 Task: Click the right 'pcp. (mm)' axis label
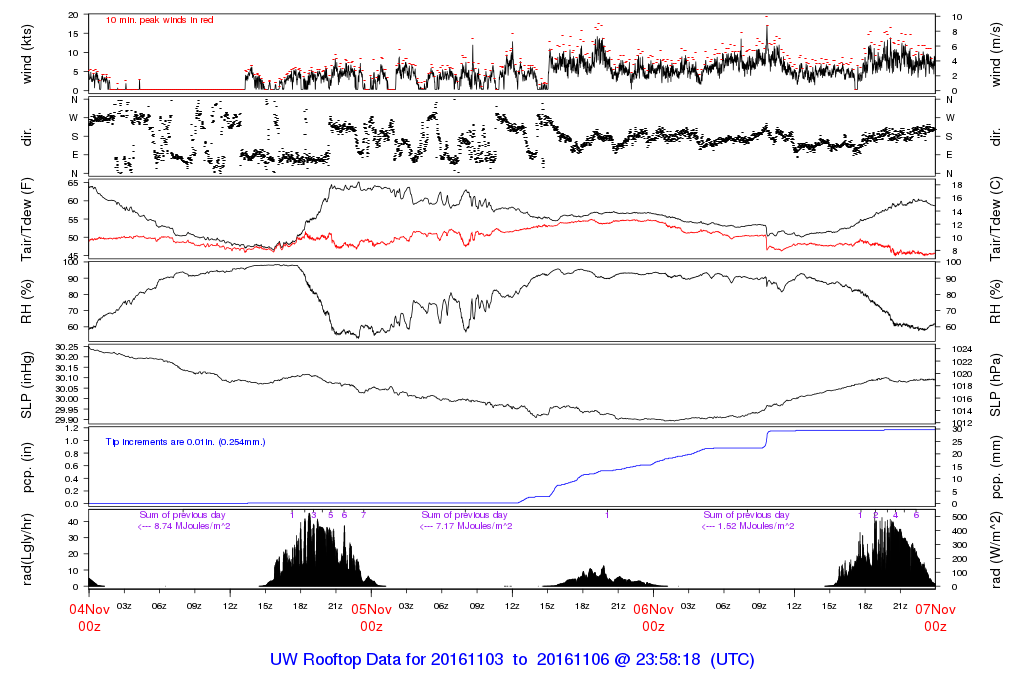click(996, 468)
